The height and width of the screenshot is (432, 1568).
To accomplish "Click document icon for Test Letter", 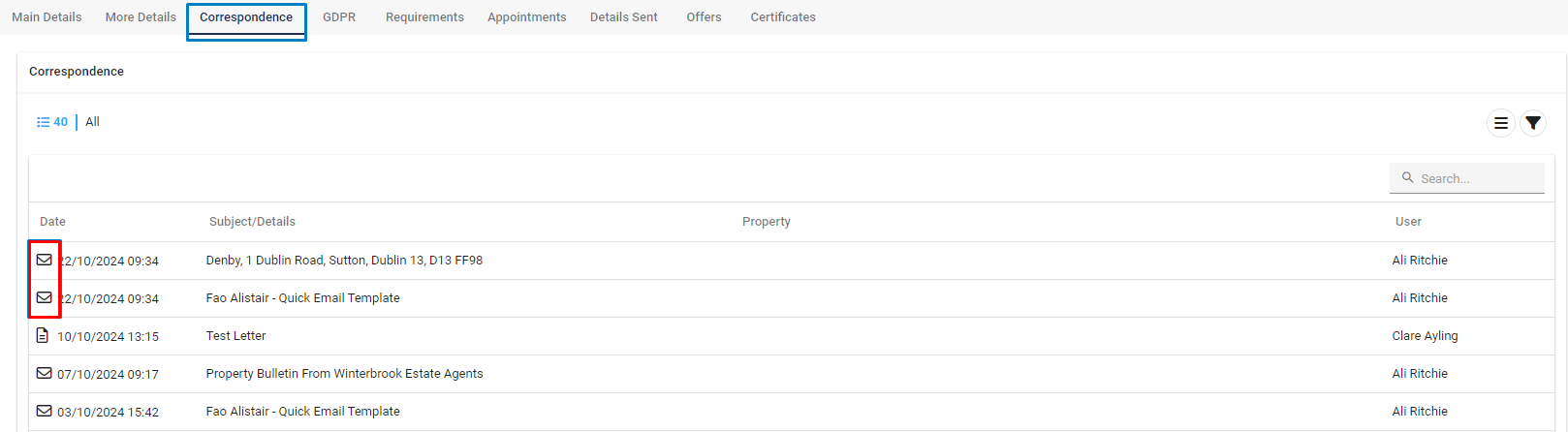I will (x=43, y=335).
